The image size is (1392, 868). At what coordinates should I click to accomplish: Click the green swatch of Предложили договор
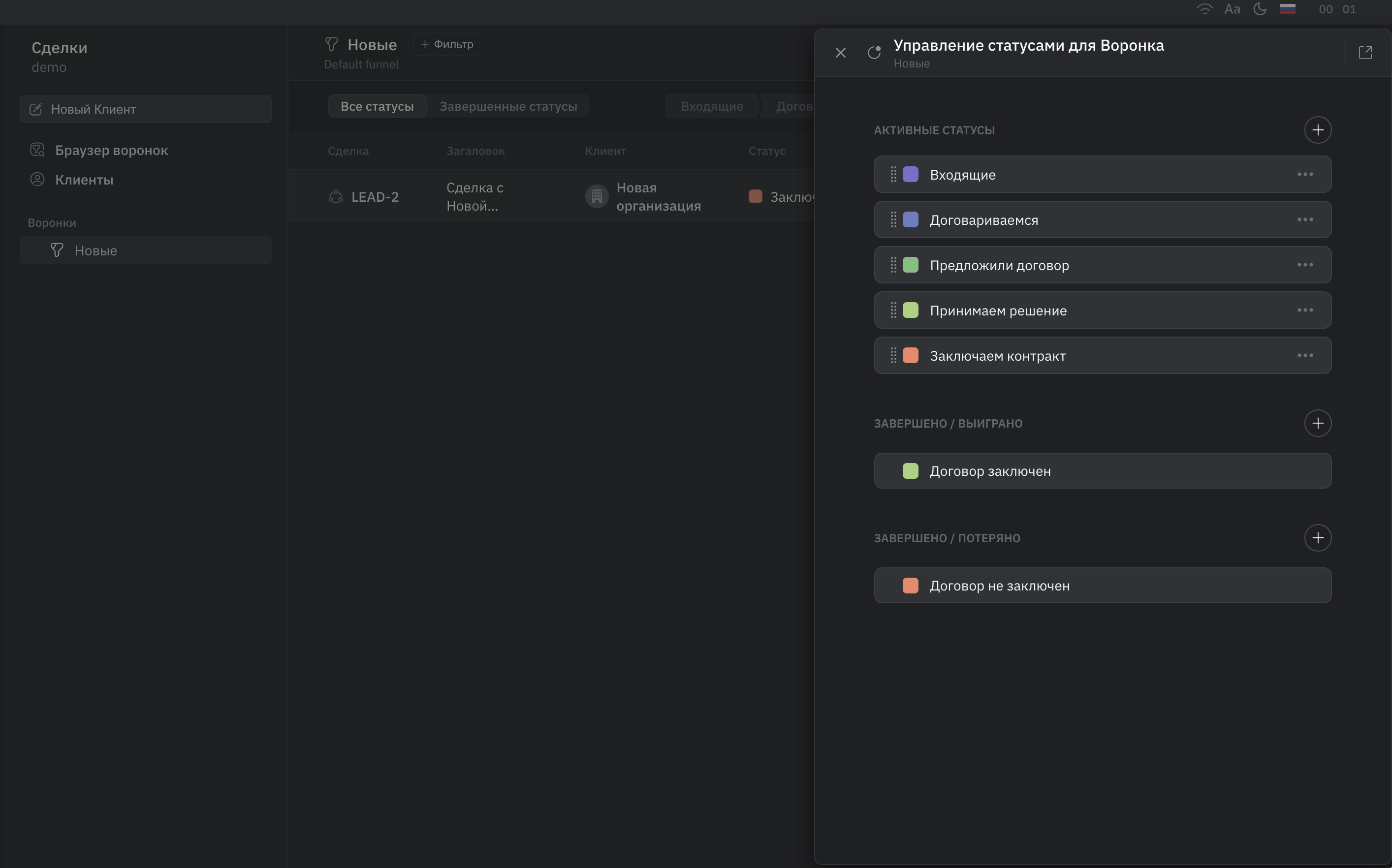pyautogui.click(x=910, y=265)
